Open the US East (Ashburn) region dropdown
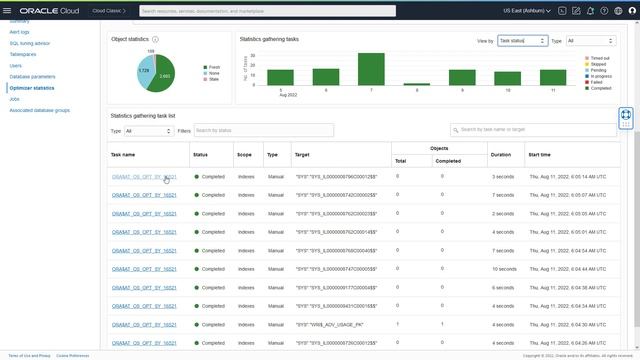The image size is (640, 360). (527, 11)
